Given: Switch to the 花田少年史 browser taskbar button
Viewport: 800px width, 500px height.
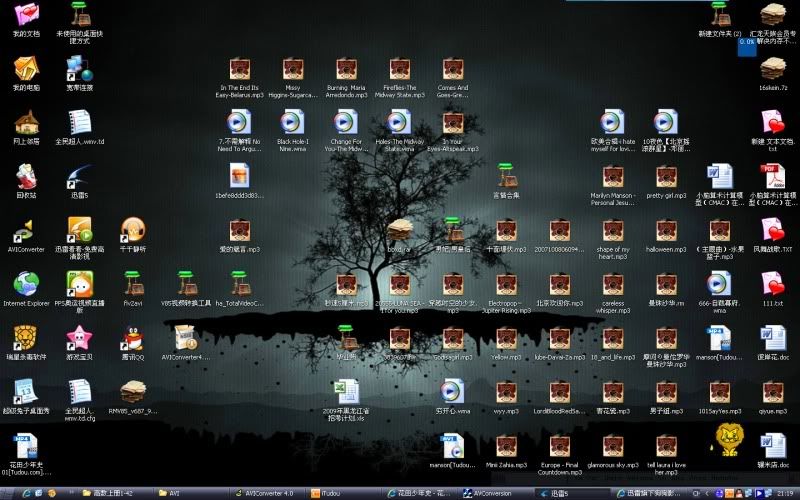Looking at the screenshot, I should click(421, 493).
